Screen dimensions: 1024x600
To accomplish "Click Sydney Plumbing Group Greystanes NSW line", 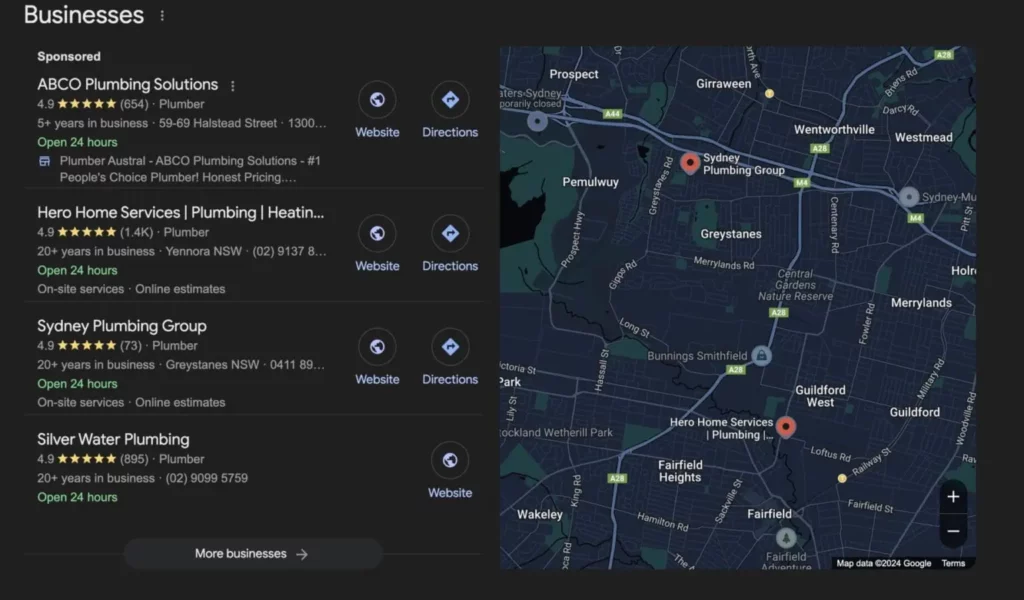I will 181,365.
